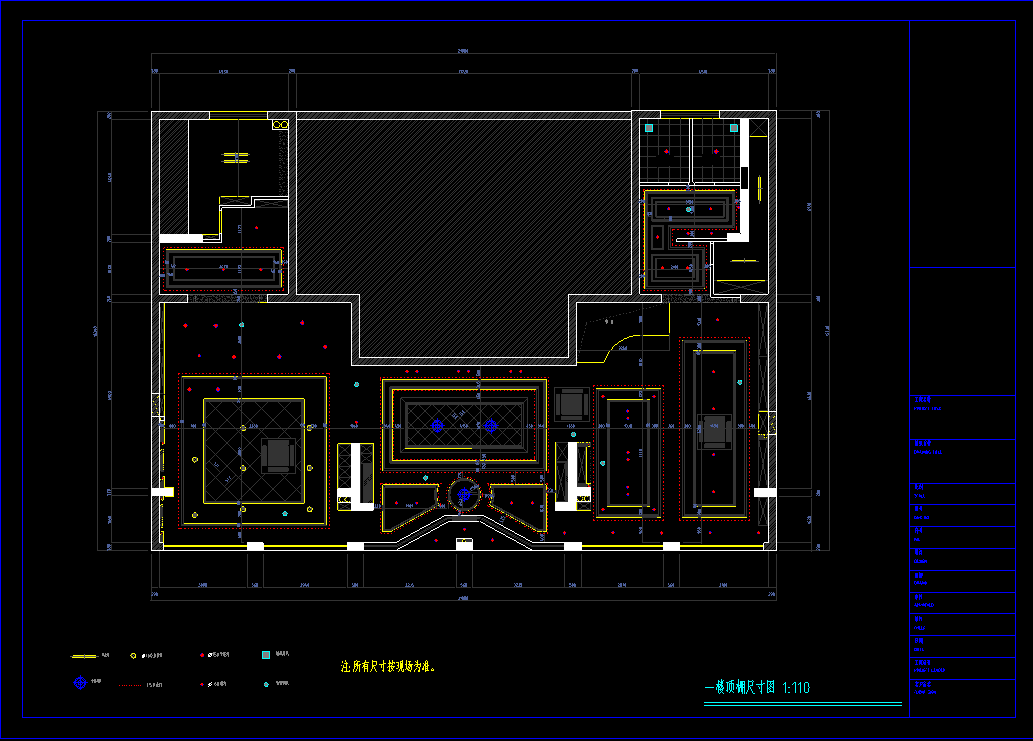Image resolution: width=1033 pixels, height=741 pixels.
Task: Select the small cyan circle legend symbol
Action: (x=265, y=685)
